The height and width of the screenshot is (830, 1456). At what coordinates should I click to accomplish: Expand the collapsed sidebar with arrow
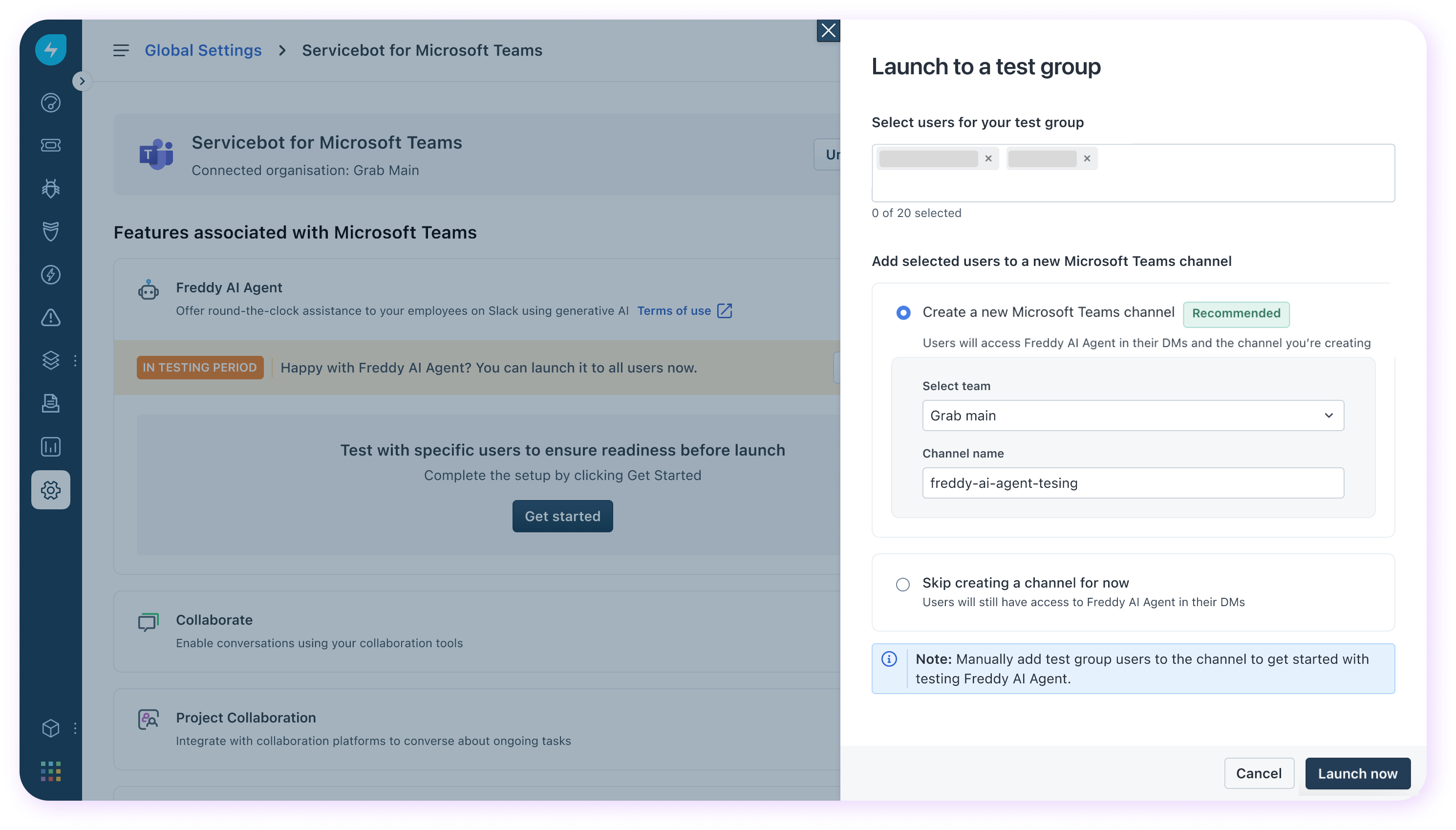point(82,81)
